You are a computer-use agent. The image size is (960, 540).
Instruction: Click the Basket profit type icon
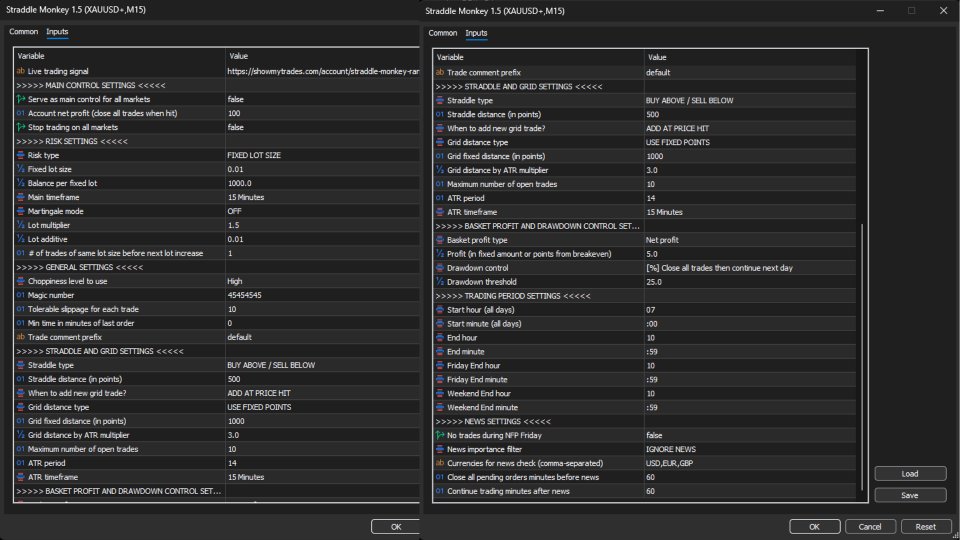[440, 240]
